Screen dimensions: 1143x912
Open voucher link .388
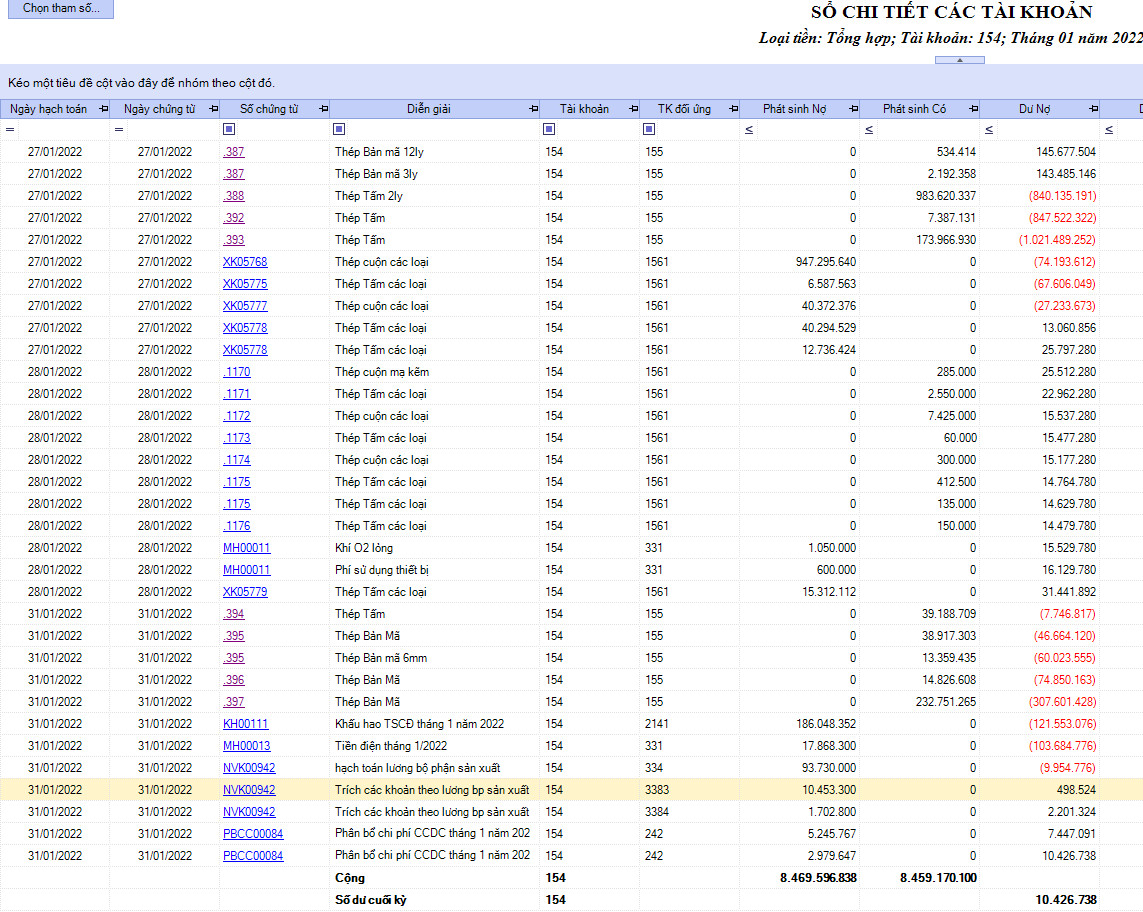pos(234,195)
